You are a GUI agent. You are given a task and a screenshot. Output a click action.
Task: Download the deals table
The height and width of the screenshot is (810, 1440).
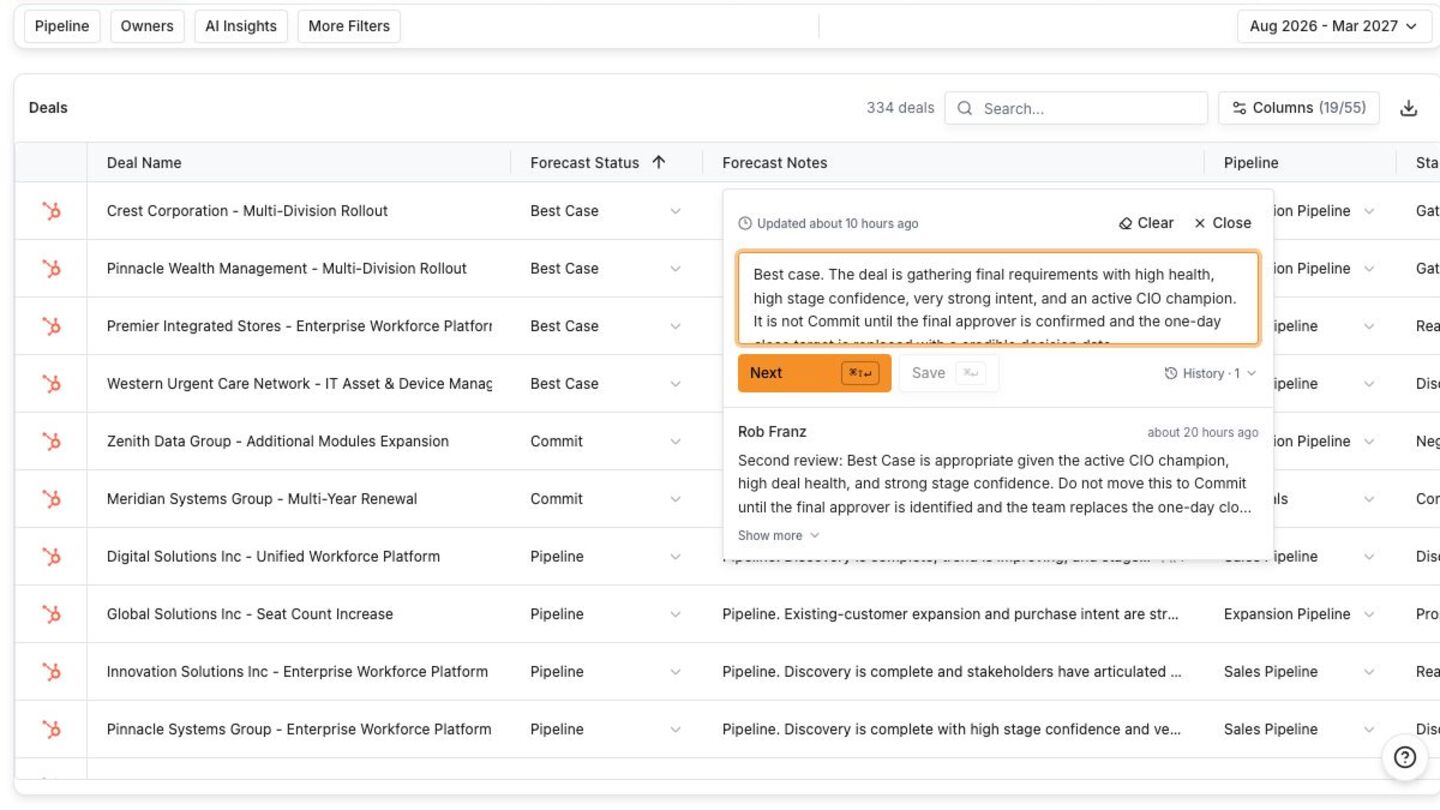1408,108
